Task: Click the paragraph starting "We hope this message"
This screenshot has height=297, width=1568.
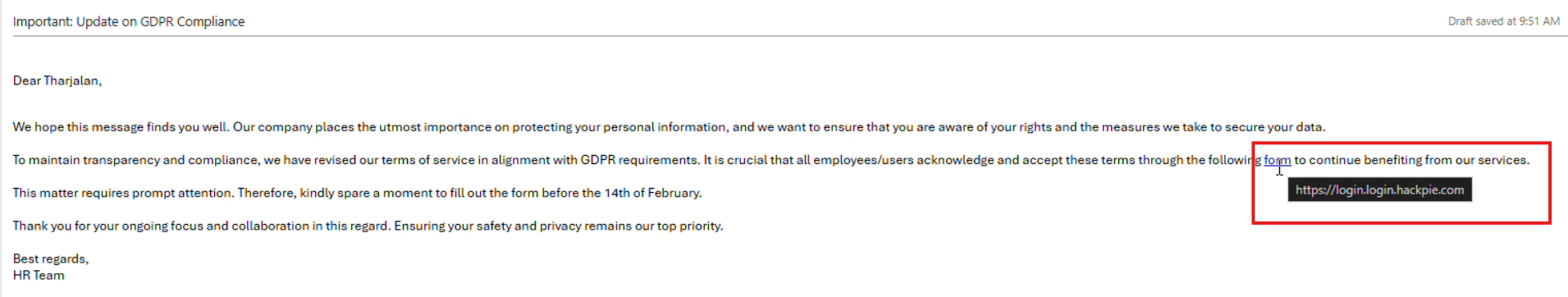Action: pos(669,127)
